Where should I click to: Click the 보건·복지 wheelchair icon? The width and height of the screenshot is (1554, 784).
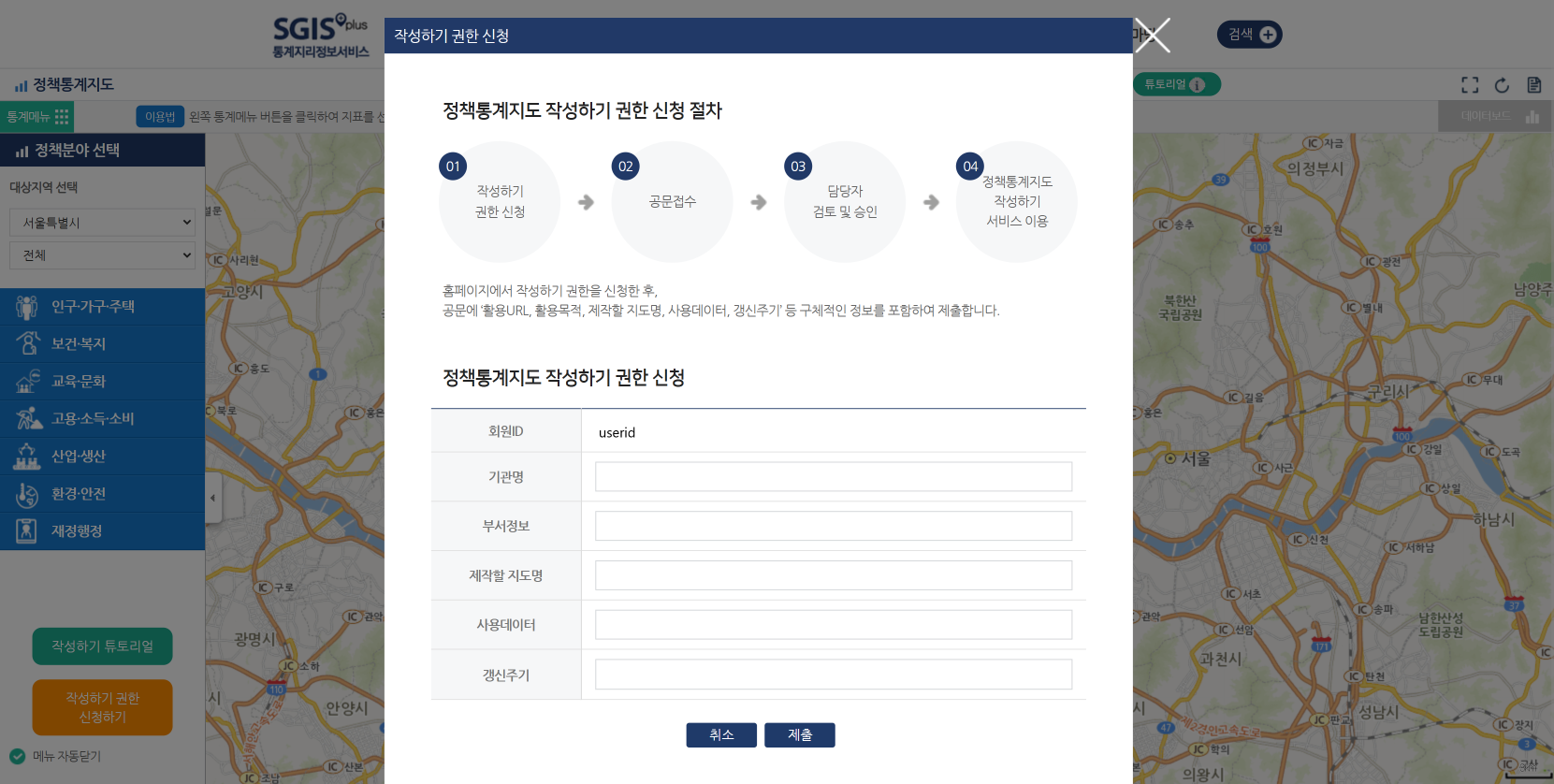tap(27, 344)
